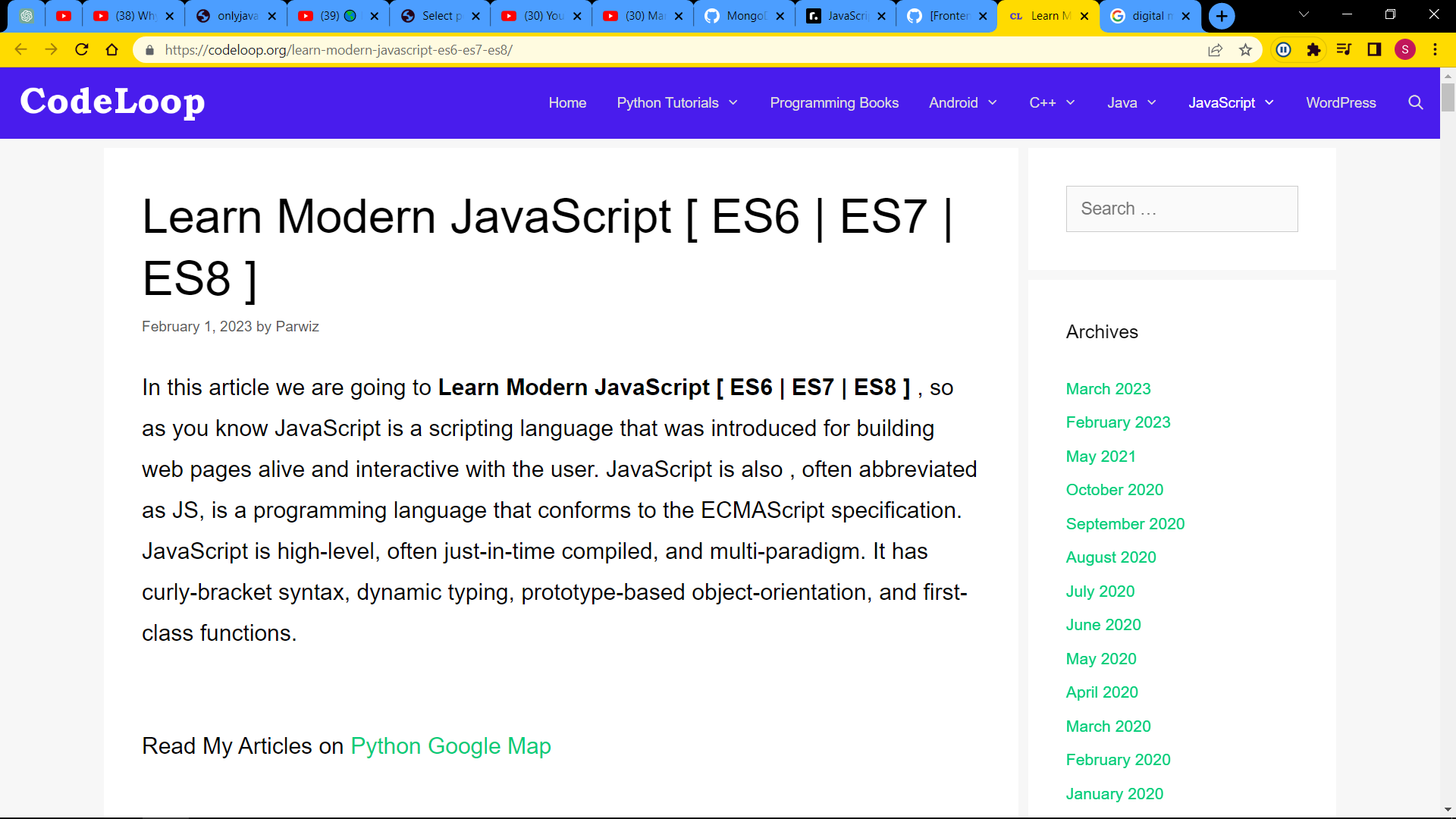The height and width of the screenshot is (819, 1456).
Task: Open the browser profile avatar
Action: (x=1405, y=49)
